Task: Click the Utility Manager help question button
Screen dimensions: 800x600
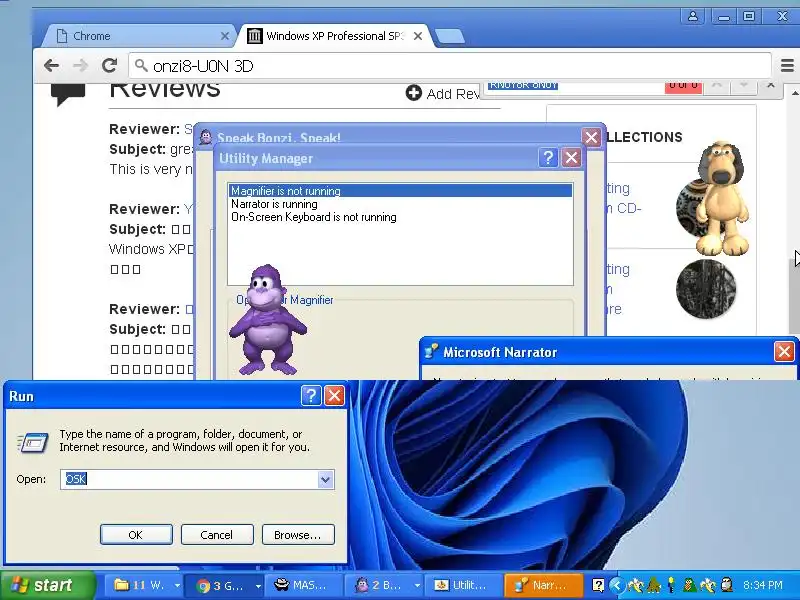Action: [x=548, y=158]
